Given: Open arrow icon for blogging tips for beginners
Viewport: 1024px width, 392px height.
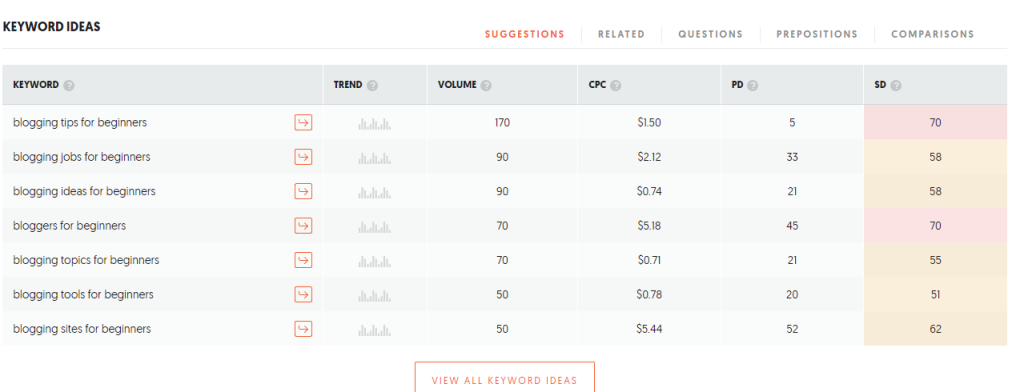Looking at the screenshot, I should 303,122.
